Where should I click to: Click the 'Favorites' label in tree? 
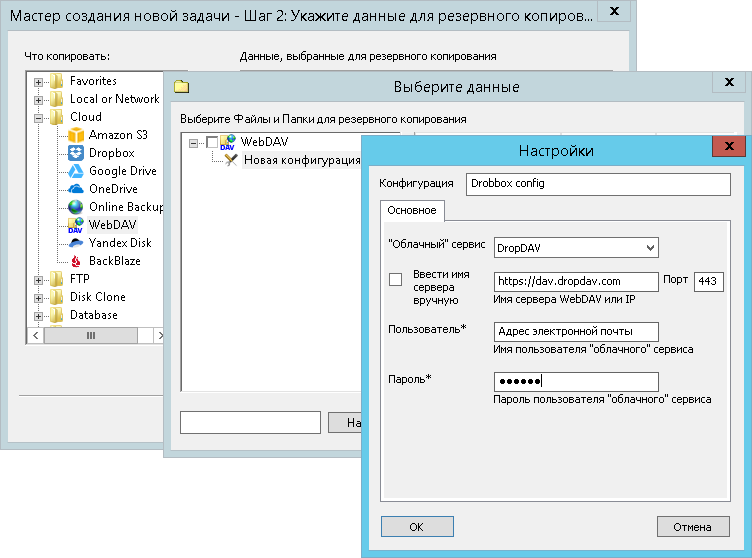tap(93, 81)
